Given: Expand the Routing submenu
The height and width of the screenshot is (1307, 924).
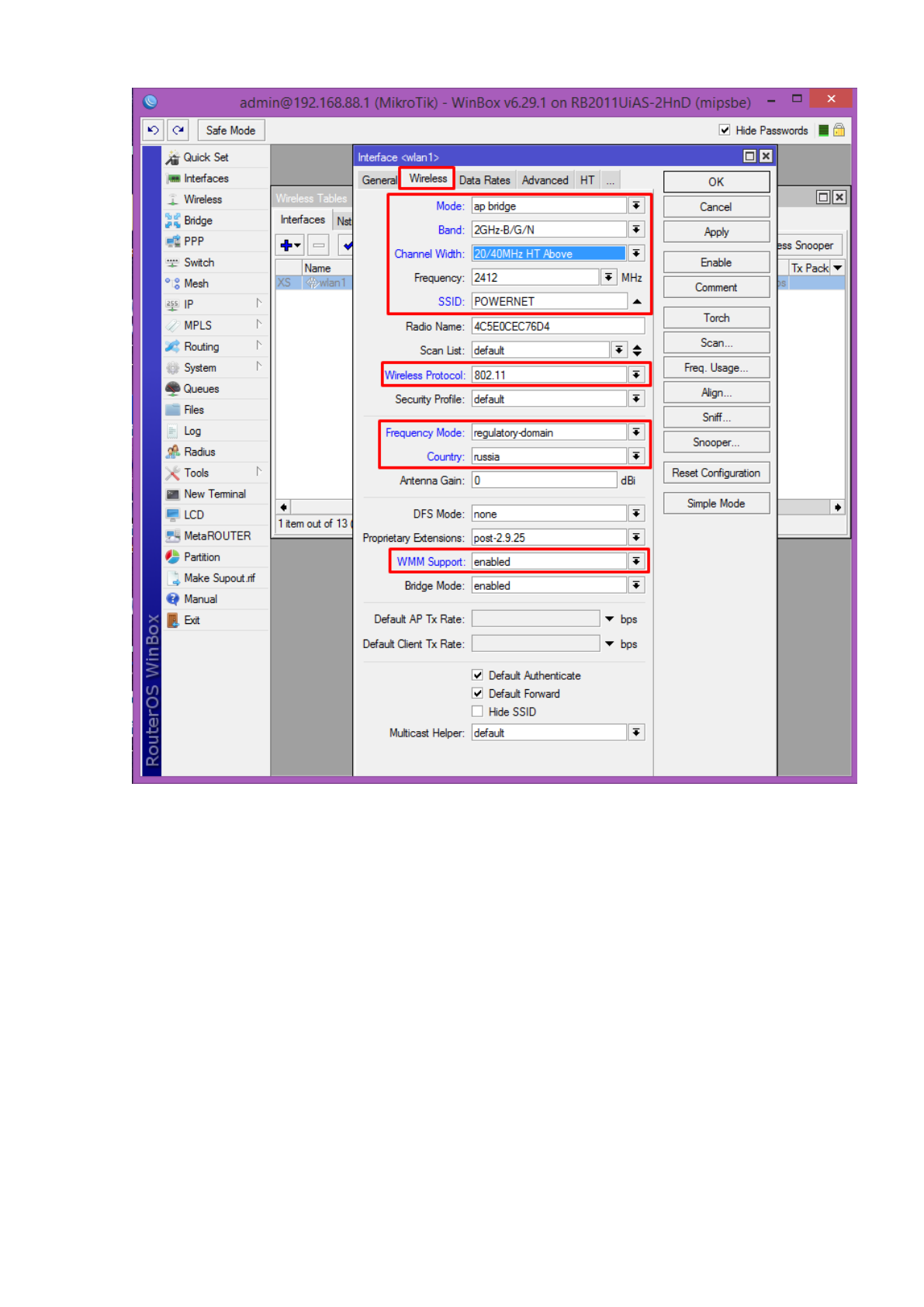Looking at the screenshot, I should coord(258,345).
